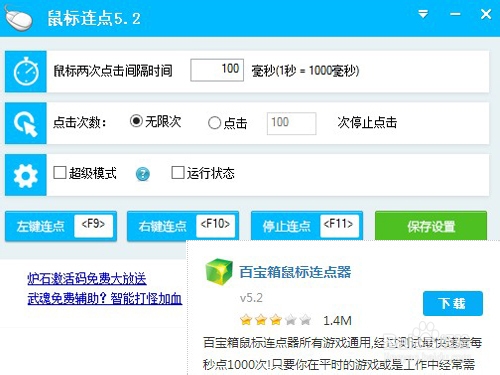Close the 鼠标连点5.2 window
The height and width of the screenshot is (375, 500).
pos(486,14)
